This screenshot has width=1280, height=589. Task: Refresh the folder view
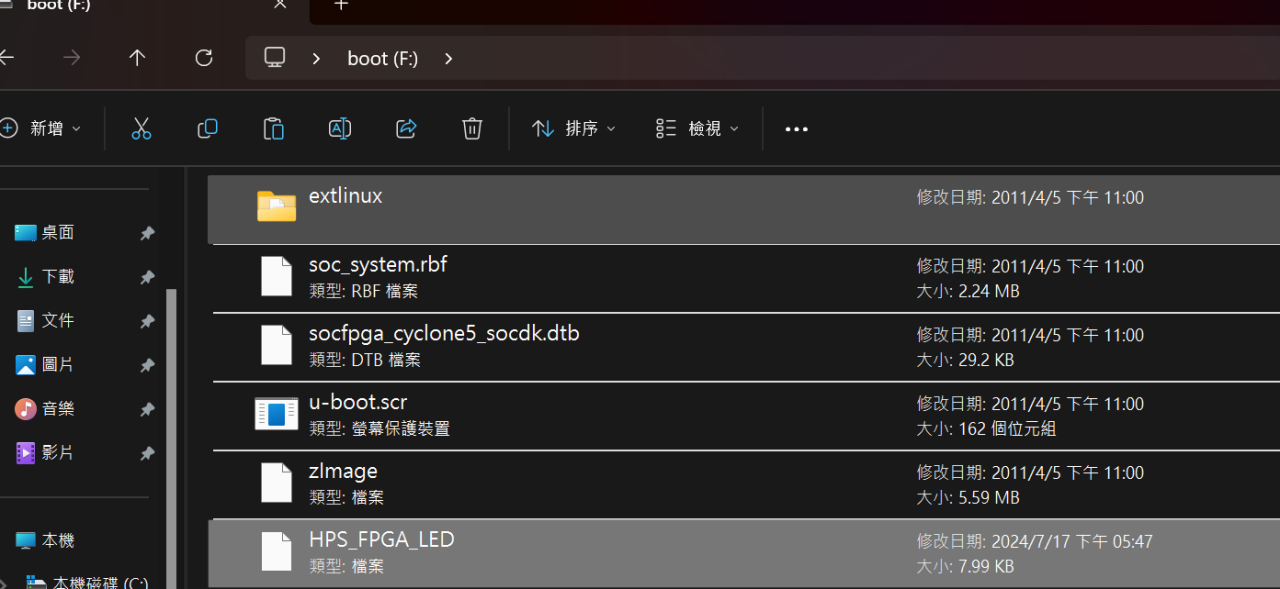[203, 57]
